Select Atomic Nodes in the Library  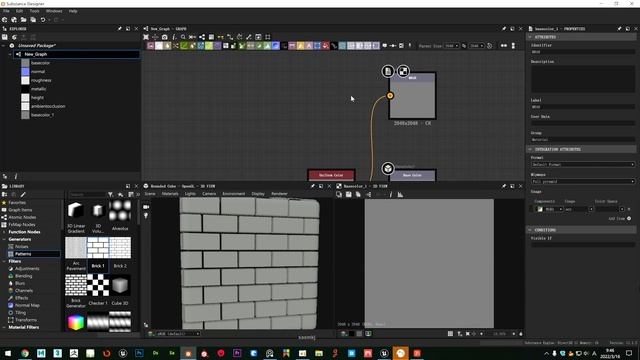(x=22, y=217)
